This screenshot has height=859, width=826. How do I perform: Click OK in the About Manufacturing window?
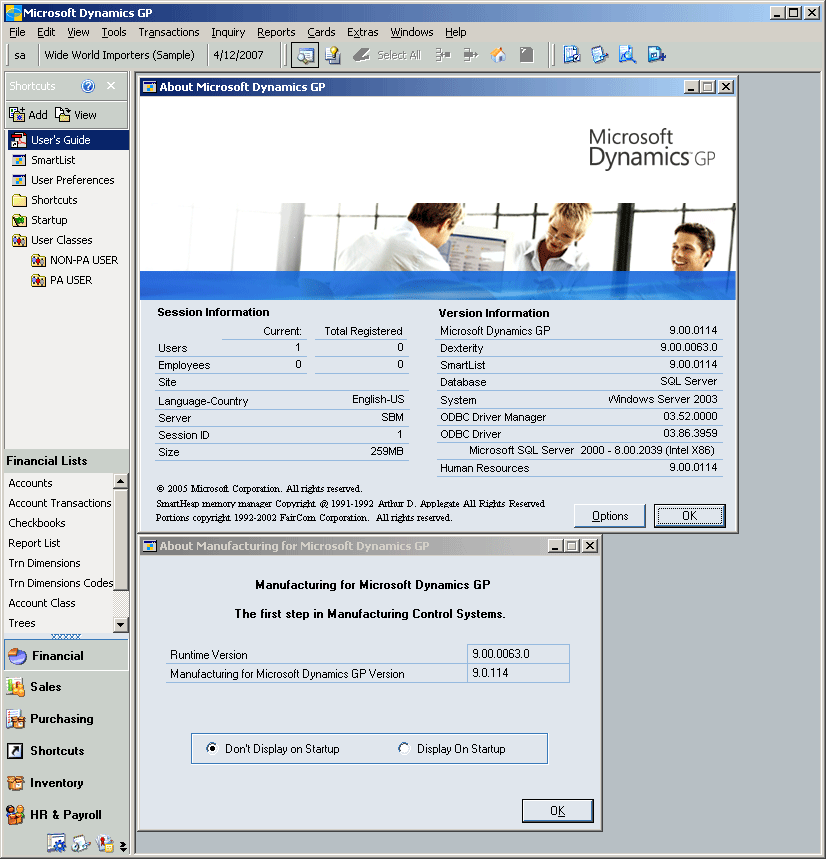coord(558,811)
